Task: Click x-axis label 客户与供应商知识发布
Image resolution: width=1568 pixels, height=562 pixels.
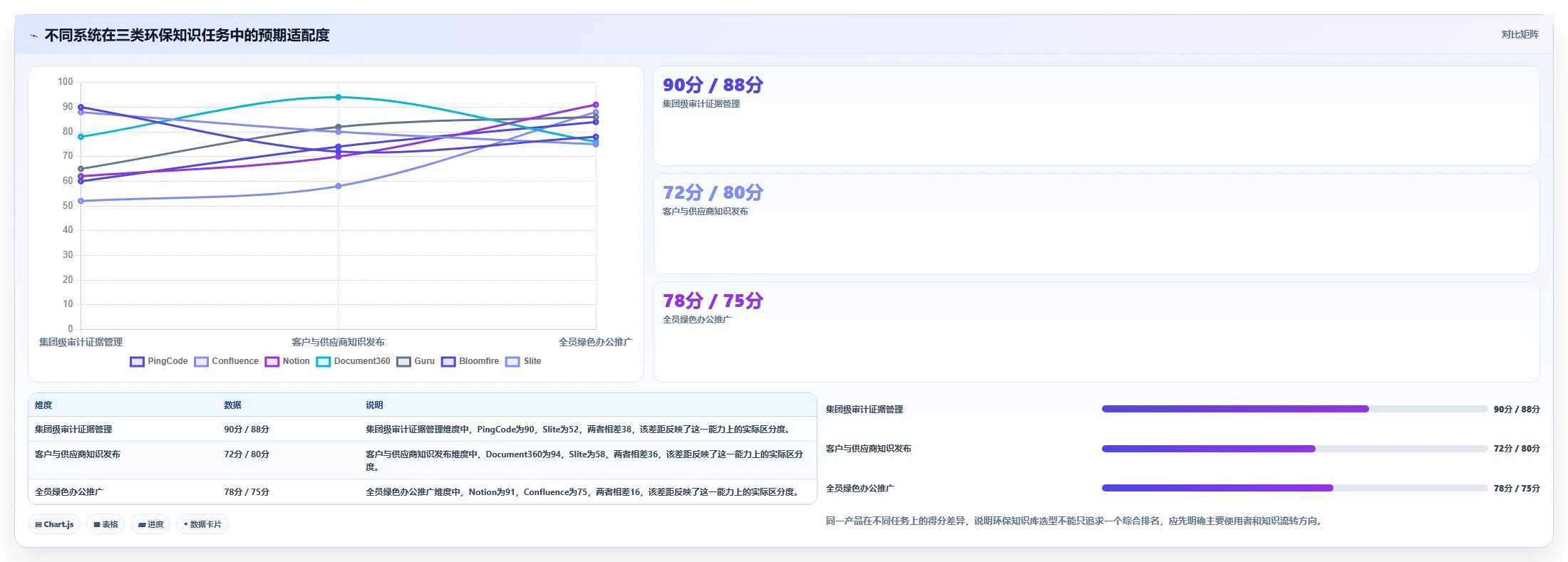Action: 338,343
